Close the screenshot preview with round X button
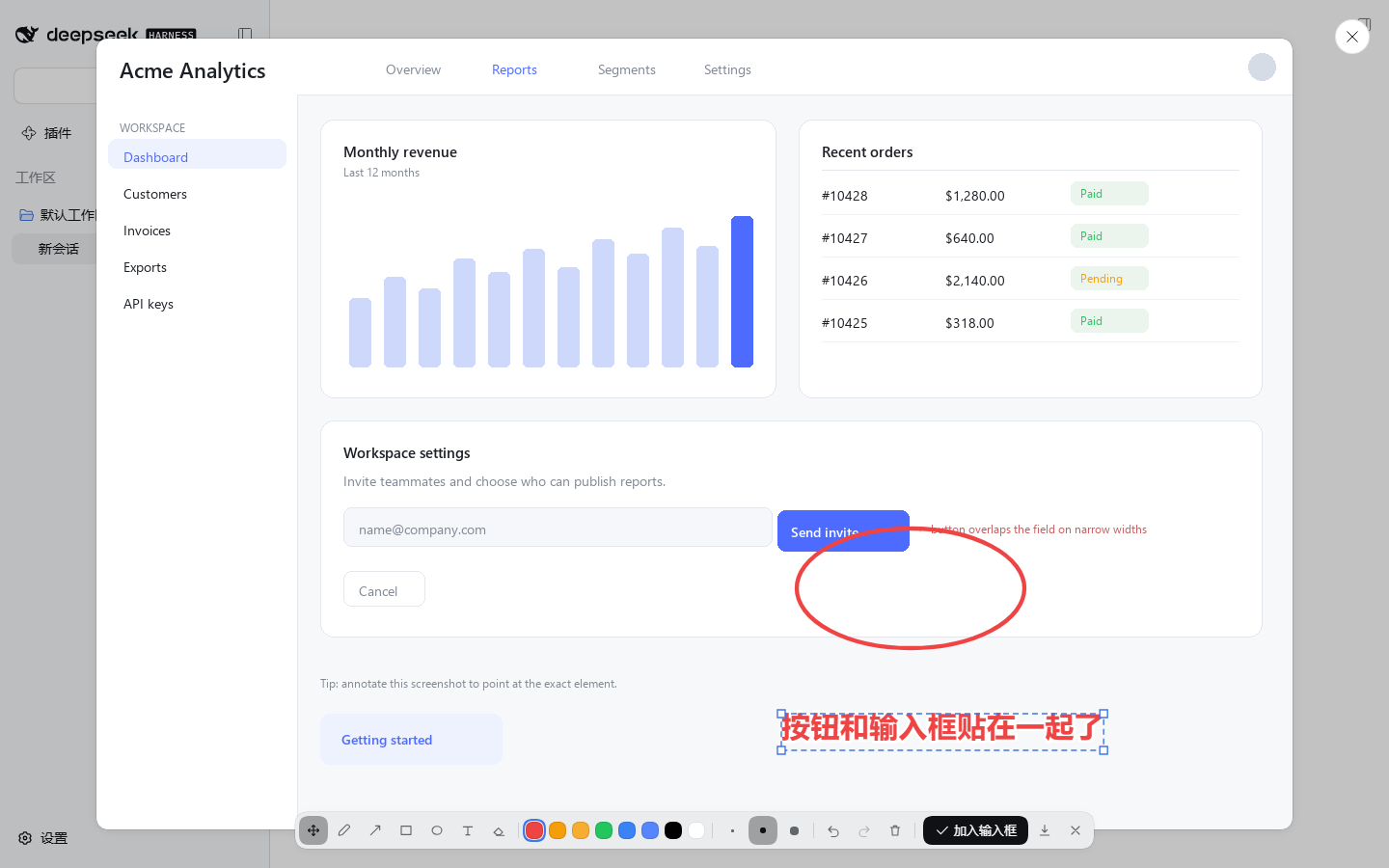This screenshot has height=868, width=1389. point(1352,37)
